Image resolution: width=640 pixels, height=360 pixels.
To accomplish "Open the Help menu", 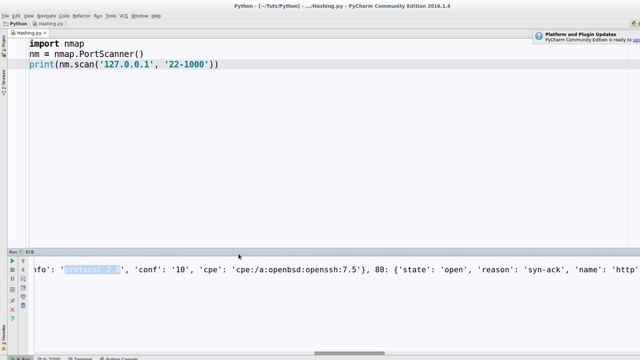I will [156, 16].
